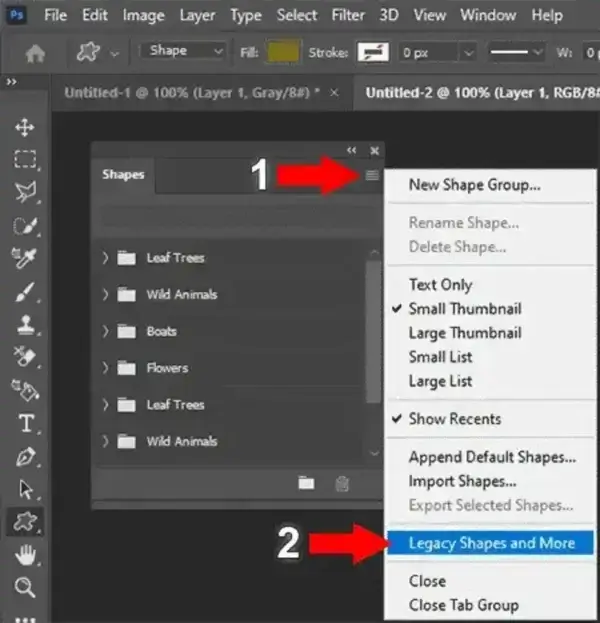Choose Close in the panel menu
This screenshot has height=623, width=600.
tap(428, 581)
